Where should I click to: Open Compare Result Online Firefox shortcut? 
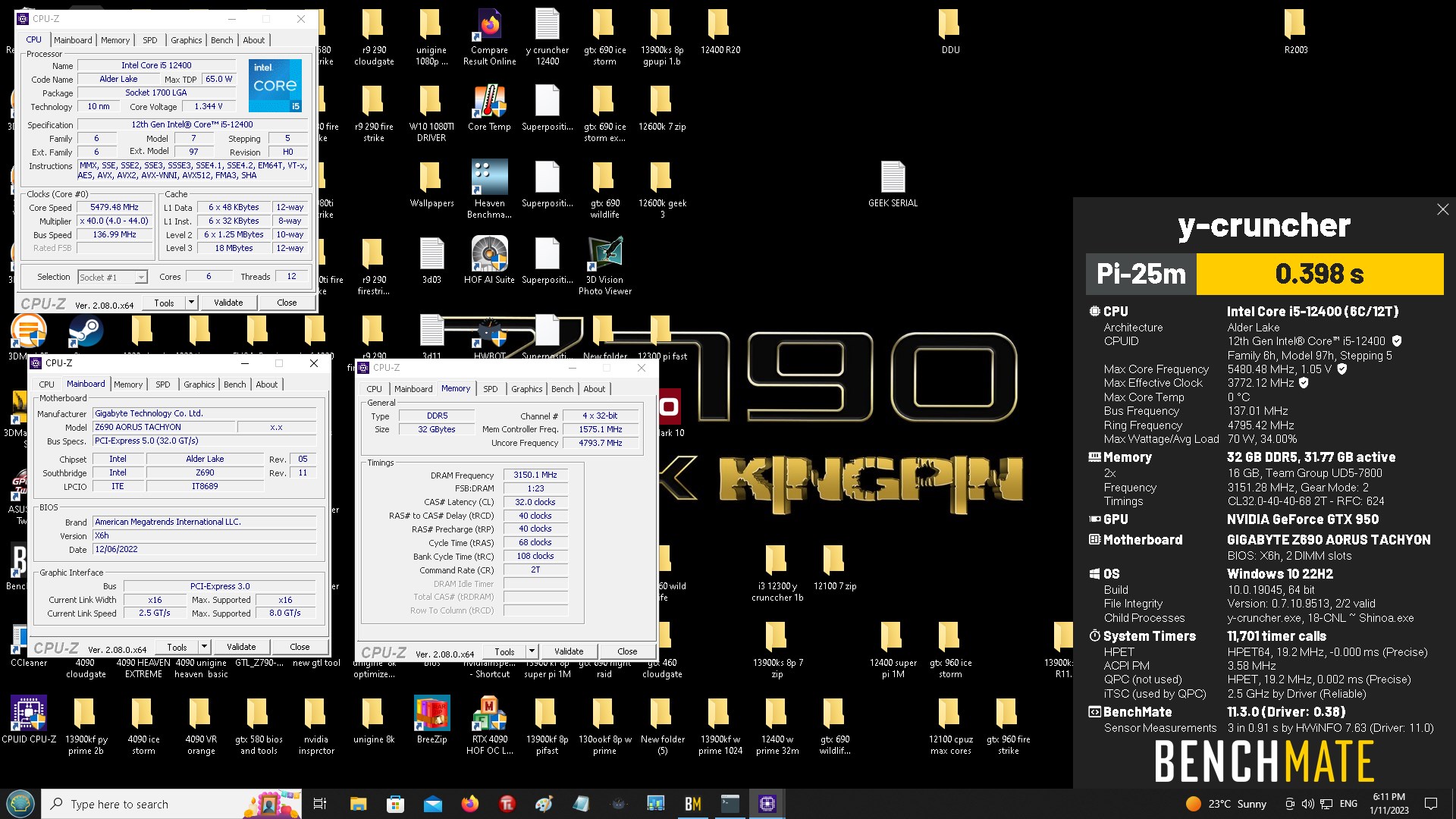coord(489,36)
